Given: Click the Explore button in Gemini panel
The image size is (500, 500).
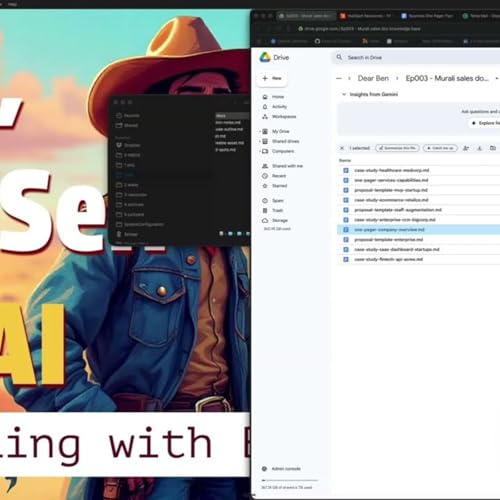Looking at the screenshot, I should pos(485,123).
